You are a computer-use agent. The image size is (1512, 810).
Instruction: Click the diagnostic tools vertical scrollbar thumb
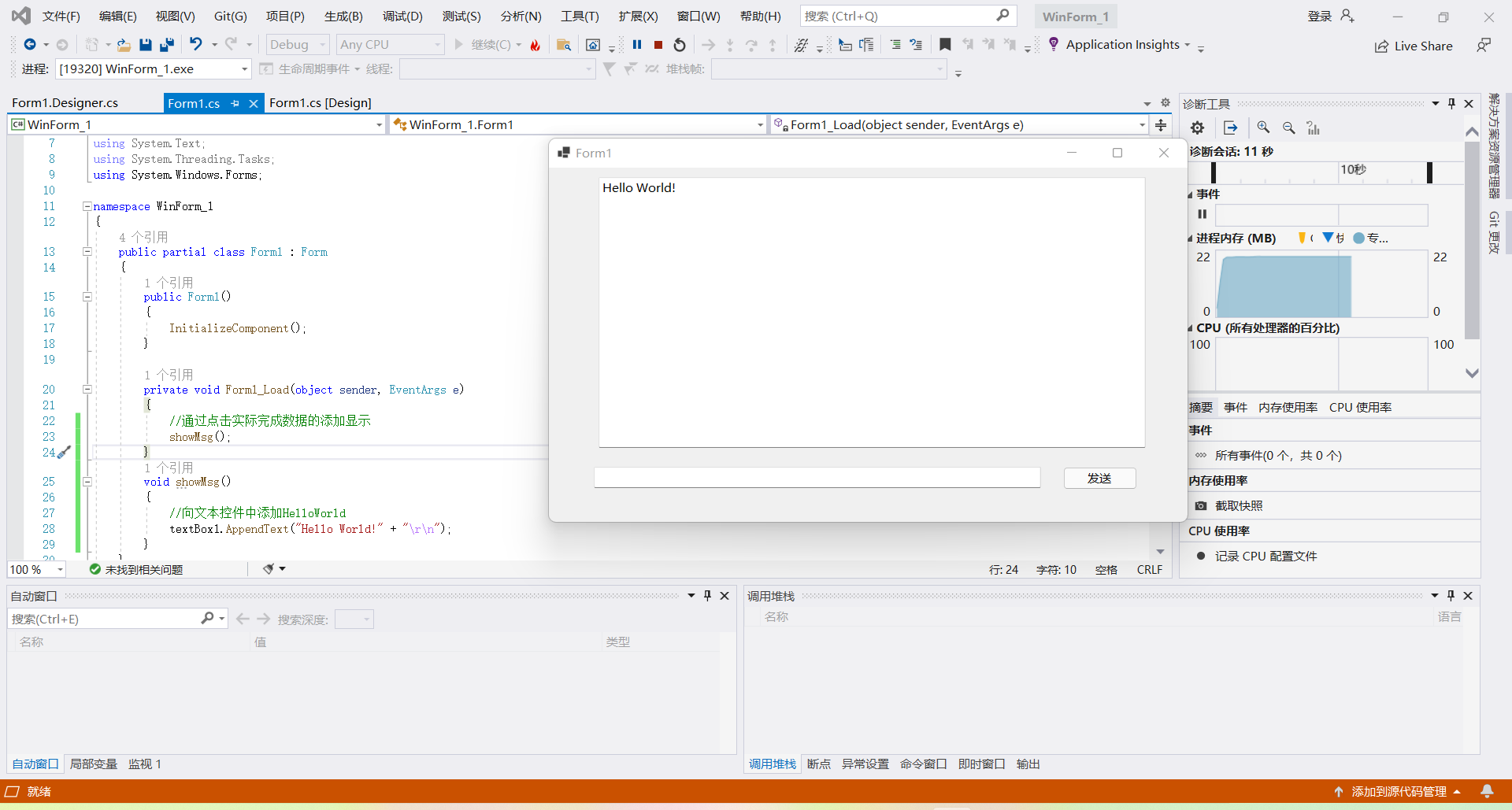click(x=1472, y=241)
